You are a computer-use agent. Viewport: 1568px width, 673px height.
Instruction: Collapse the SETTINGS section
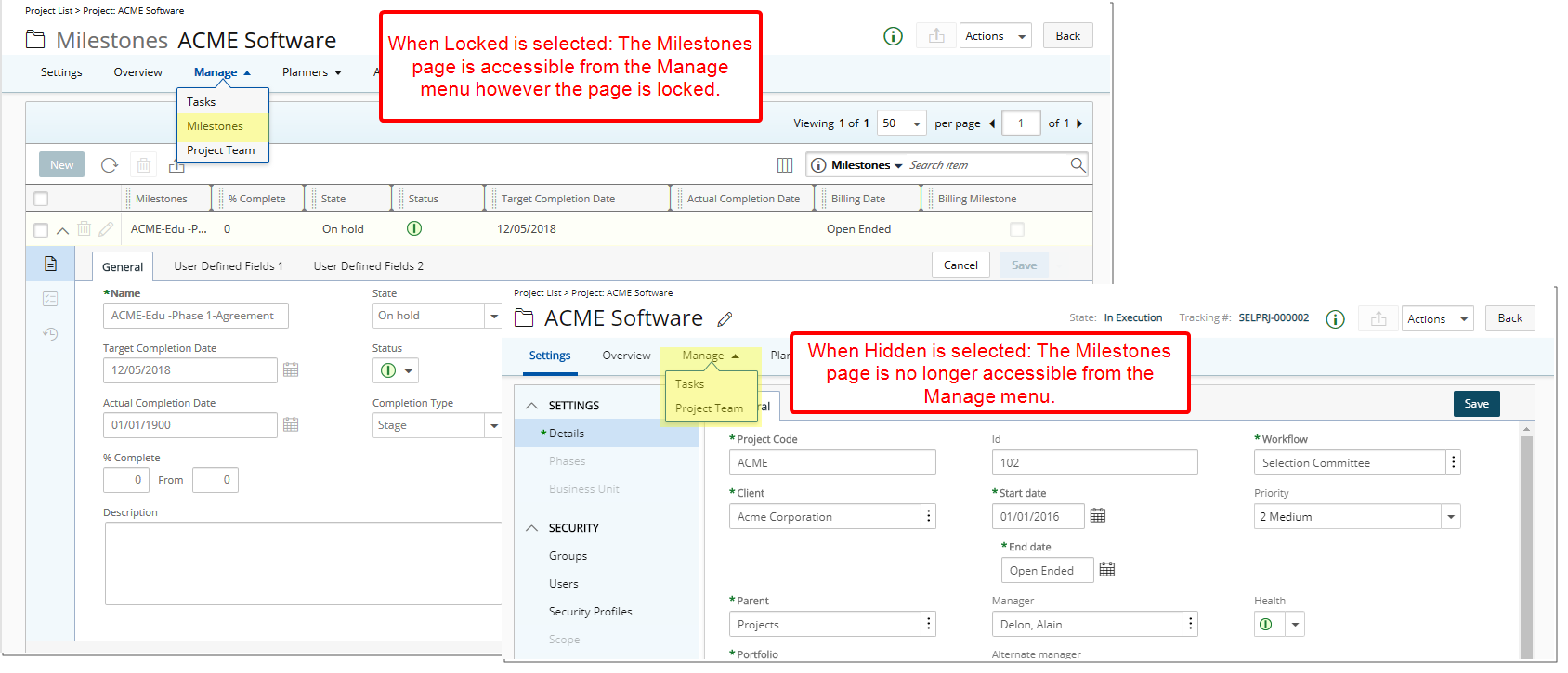tap(532, 406)
